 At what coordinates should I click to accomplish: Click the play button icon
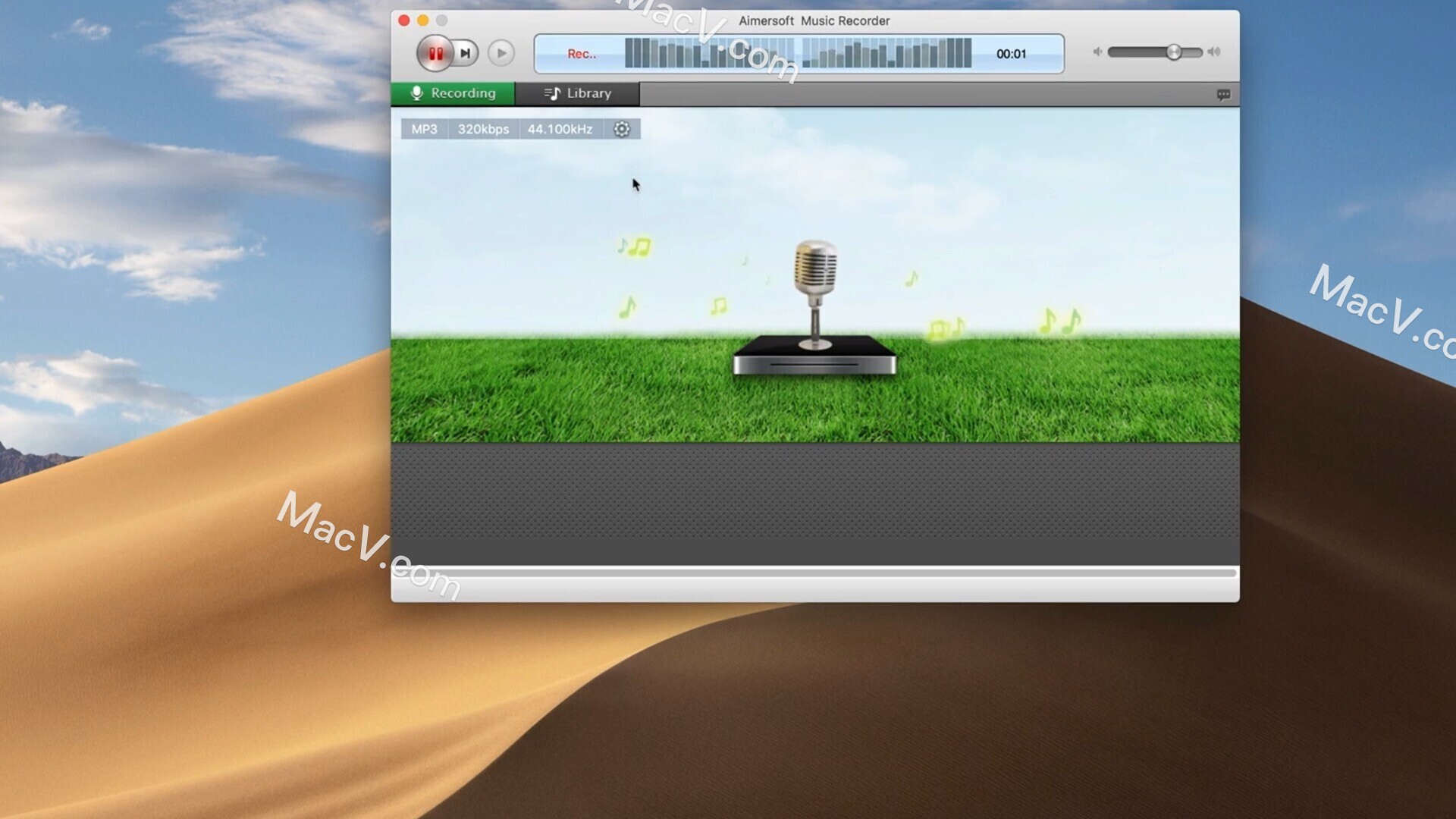tap(500, 53)
